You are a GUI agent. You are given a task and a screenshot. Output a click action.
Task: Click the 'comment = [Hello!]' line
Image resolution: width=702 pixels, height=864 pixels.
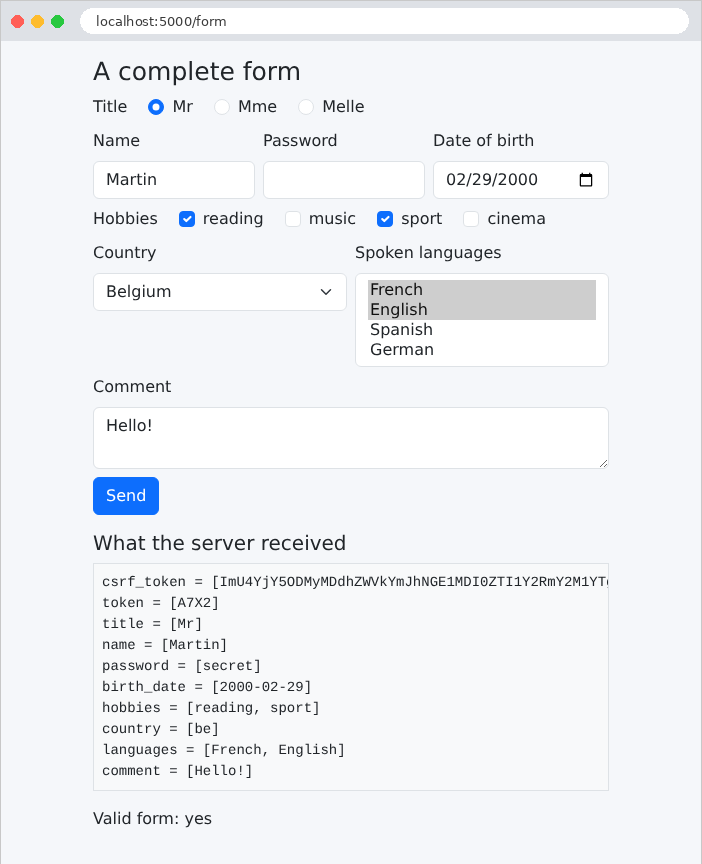pyautogui.click(x=177, y=770)
